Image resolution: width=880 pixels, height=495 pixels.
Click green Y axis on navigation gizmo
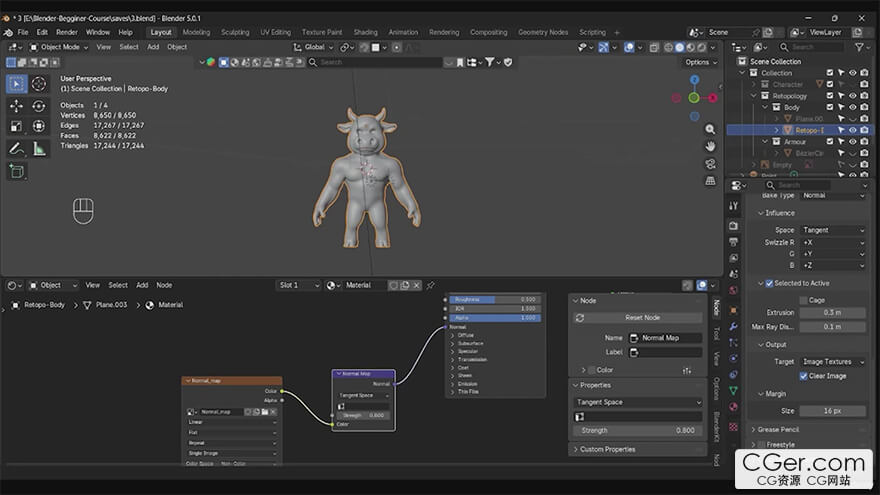pyautogui.click(x=694, y=98)
